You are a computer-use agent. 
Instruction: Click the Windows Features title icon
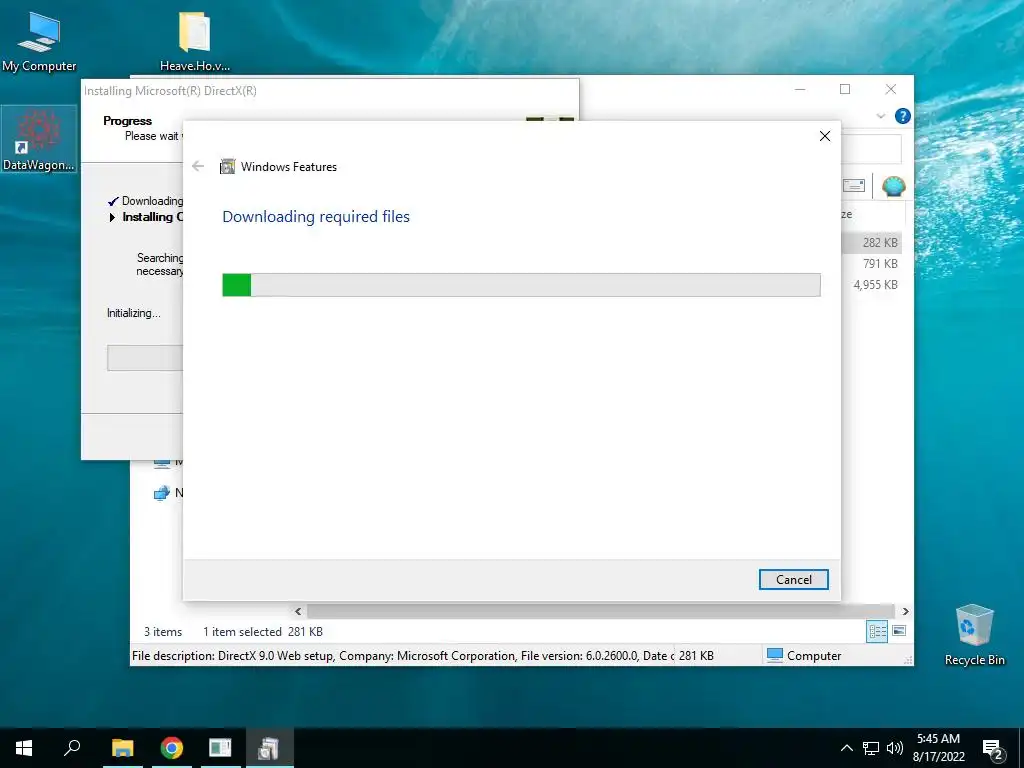coord(227,167)
